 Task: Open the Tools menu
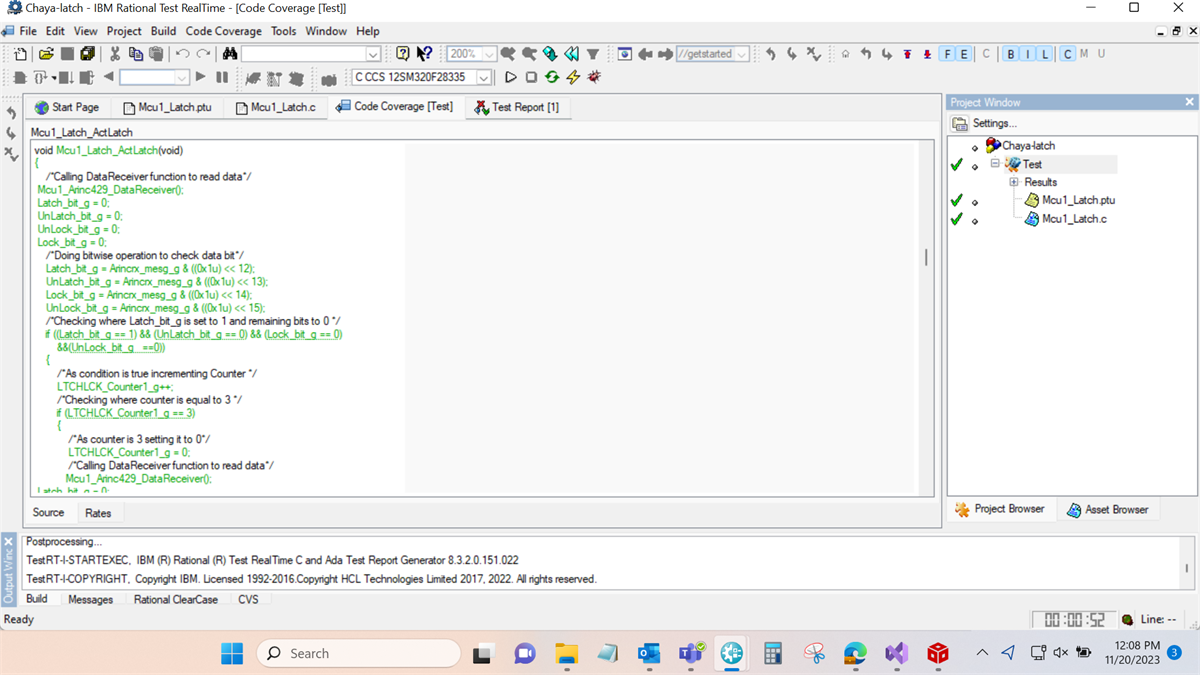284,31
